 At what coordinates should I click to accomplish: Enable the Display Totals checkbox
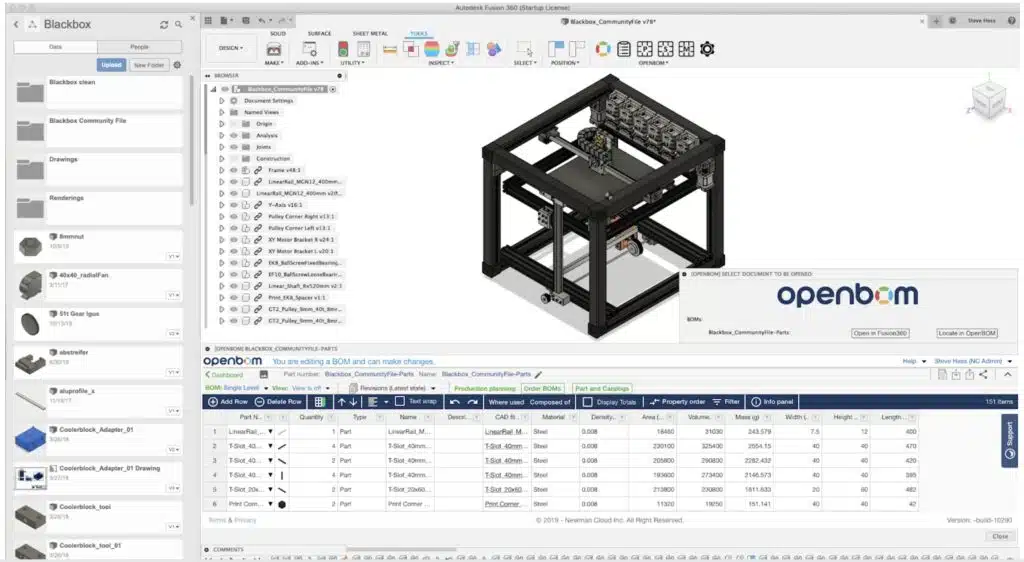[587, 402]
